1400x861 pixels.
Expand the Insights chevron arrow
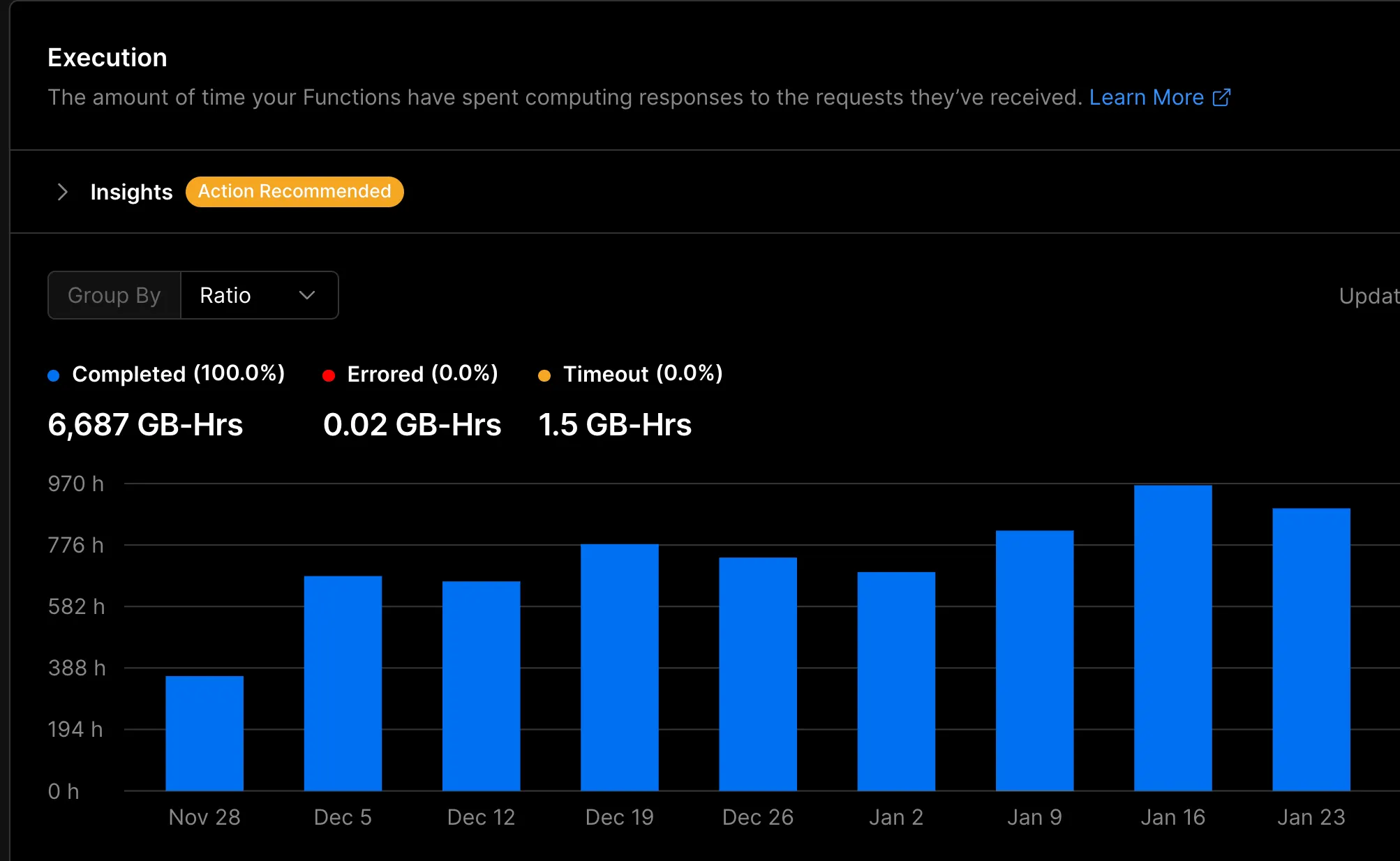63,192
